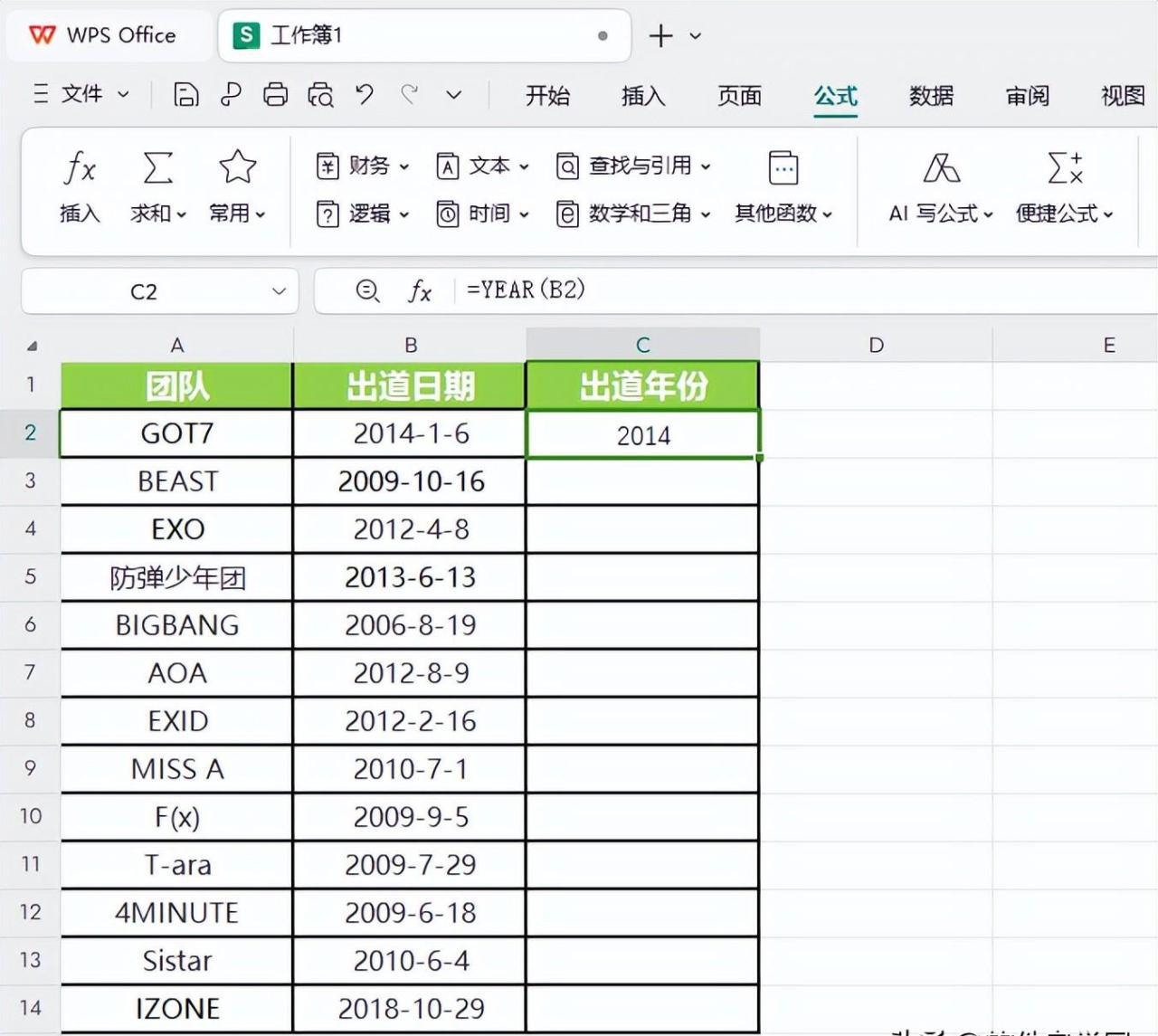Open the 逻辑 functions dropdown
This screenshot has height=1036, width=1158.
click(363, 214)
